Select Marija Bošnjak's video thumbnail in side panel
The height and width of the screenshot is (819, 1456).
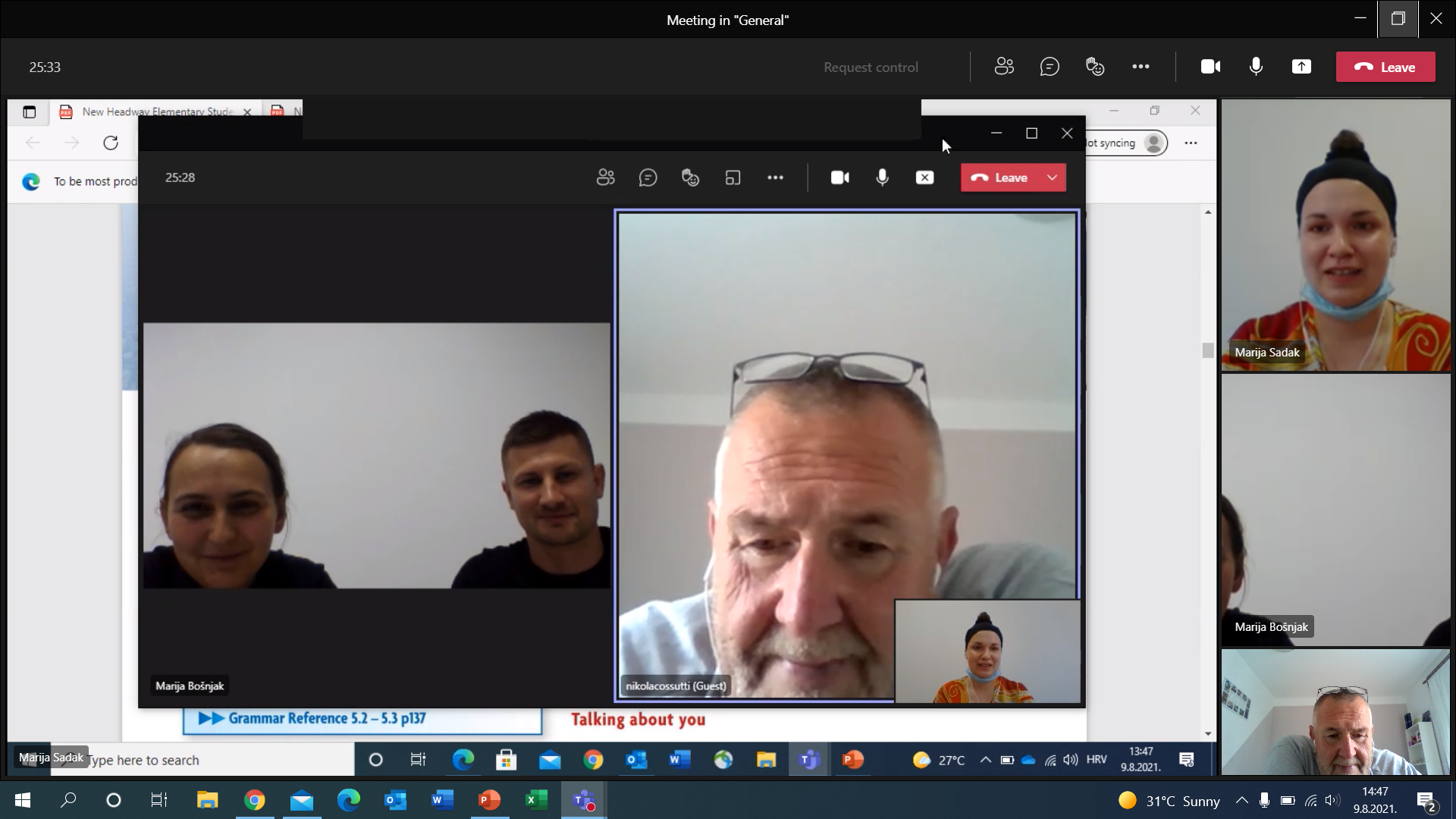(x=1335, y=510)
